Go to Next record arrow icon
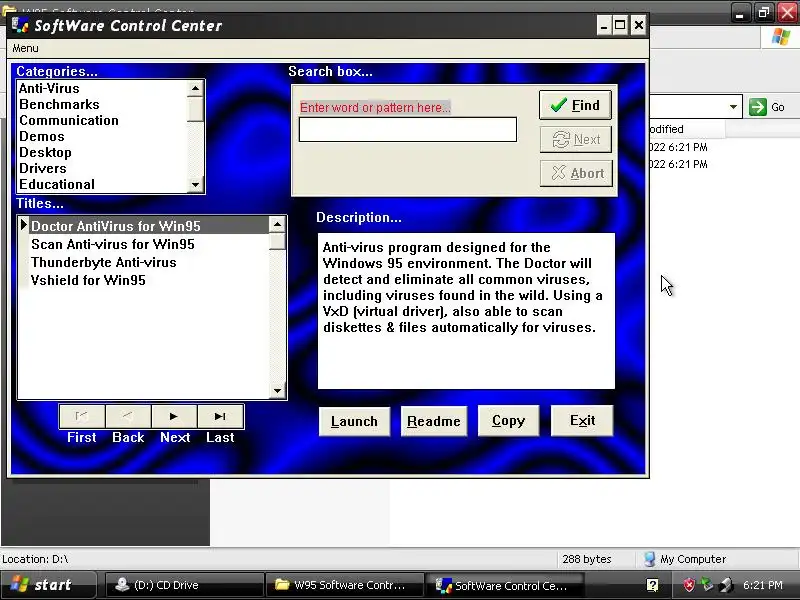 [174, 416]
